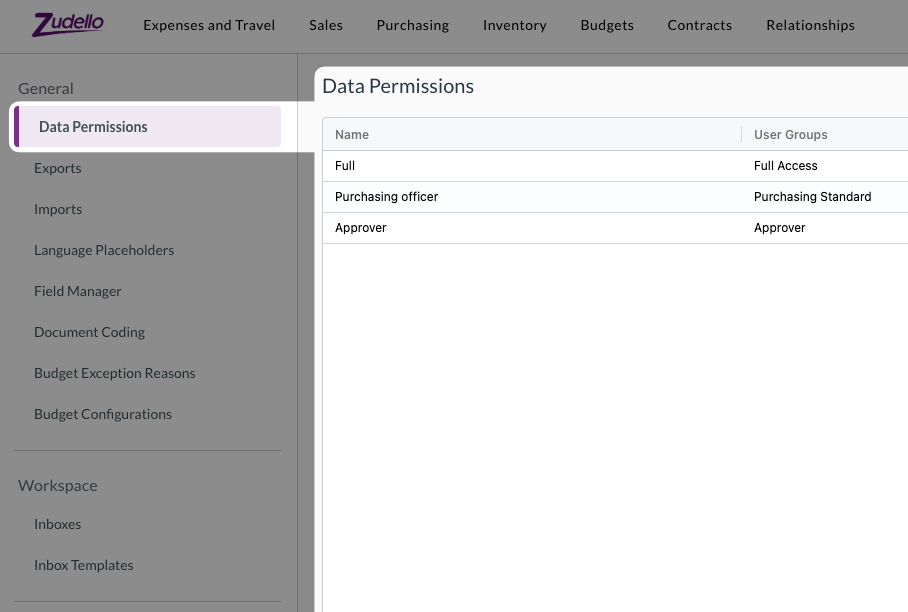Open the Expenses and Travel menu
The width and height of the screenshot is (908, 612).
point(209,25)
